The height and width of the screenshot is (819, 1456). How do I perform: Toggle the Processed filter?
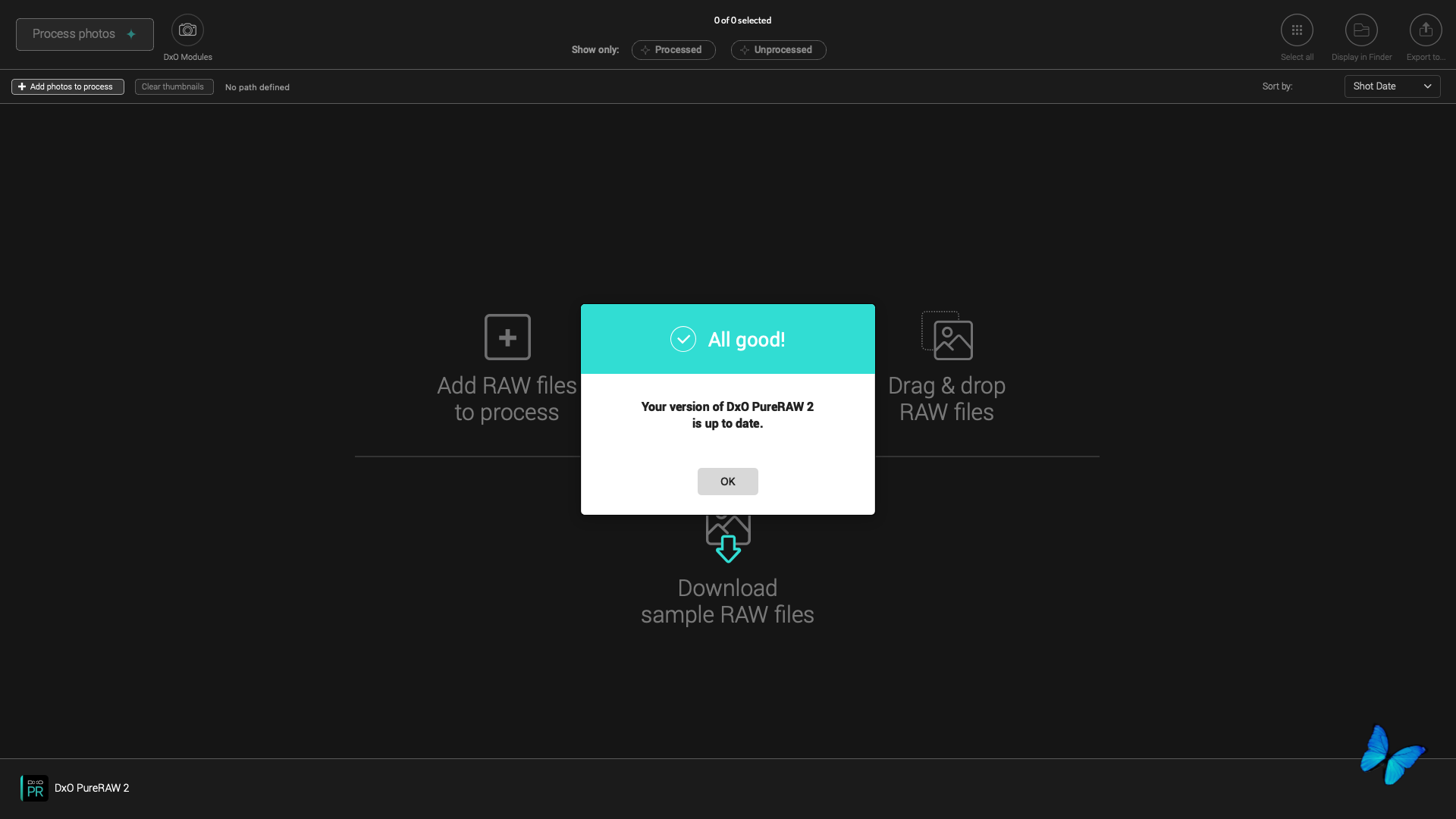click(x=673, y=50)
